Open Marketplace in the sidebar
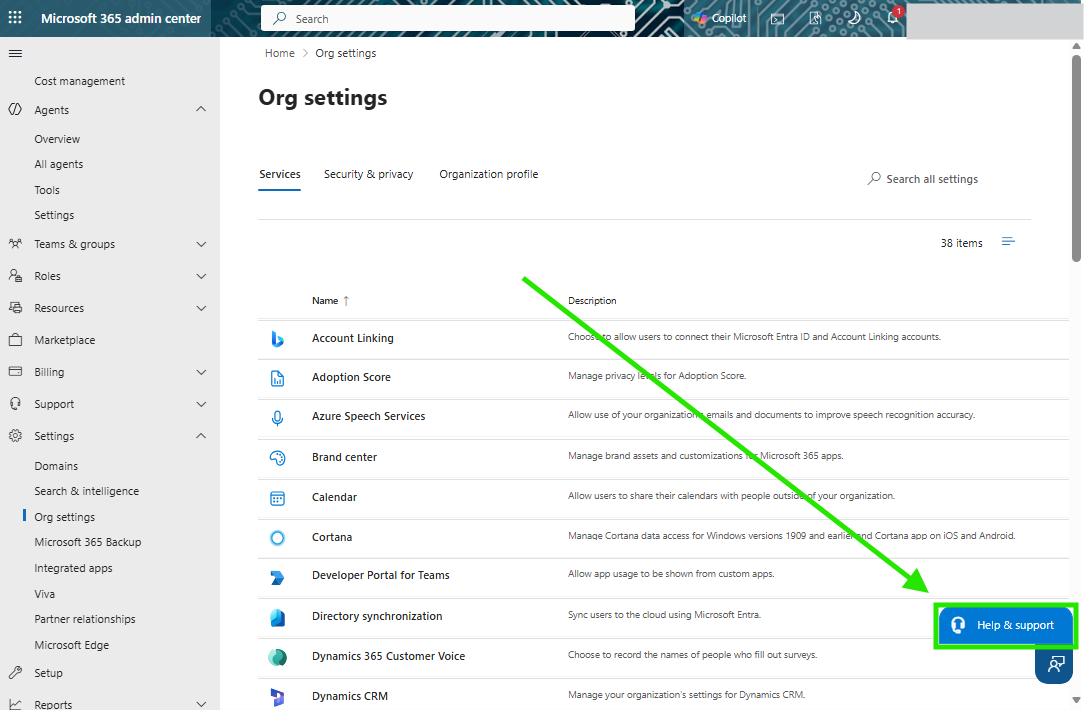1084x710 pixels. (65, 340)
